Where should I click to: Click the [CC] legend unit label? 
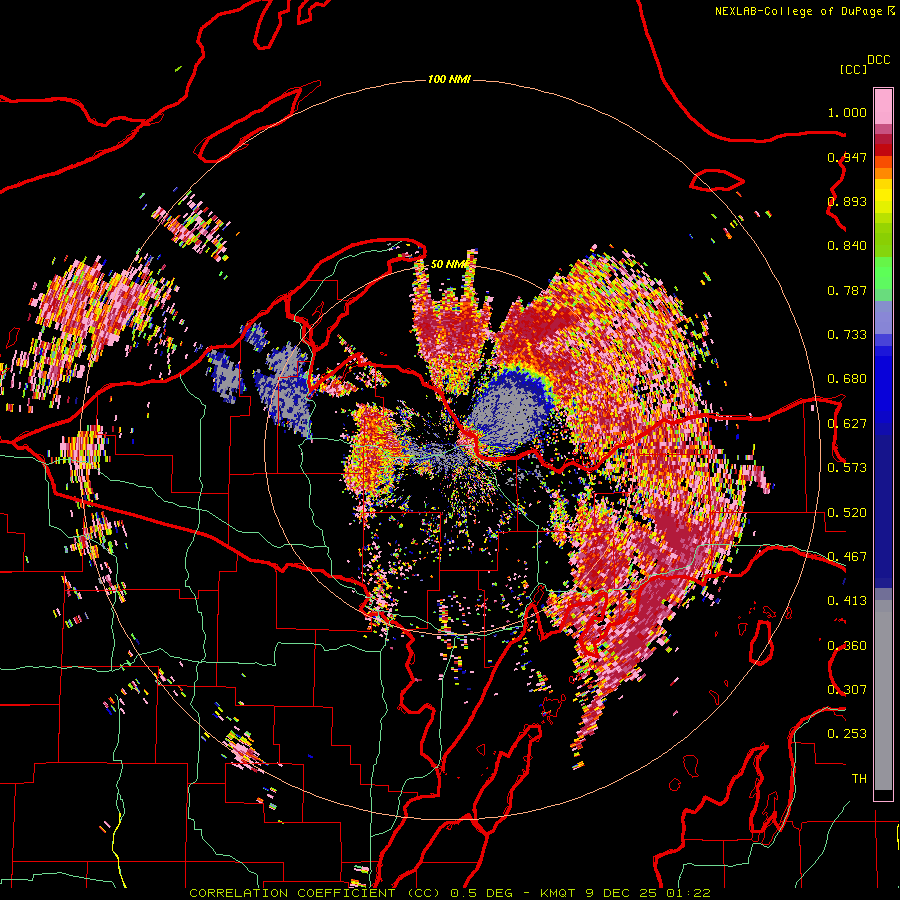point(853,69)
